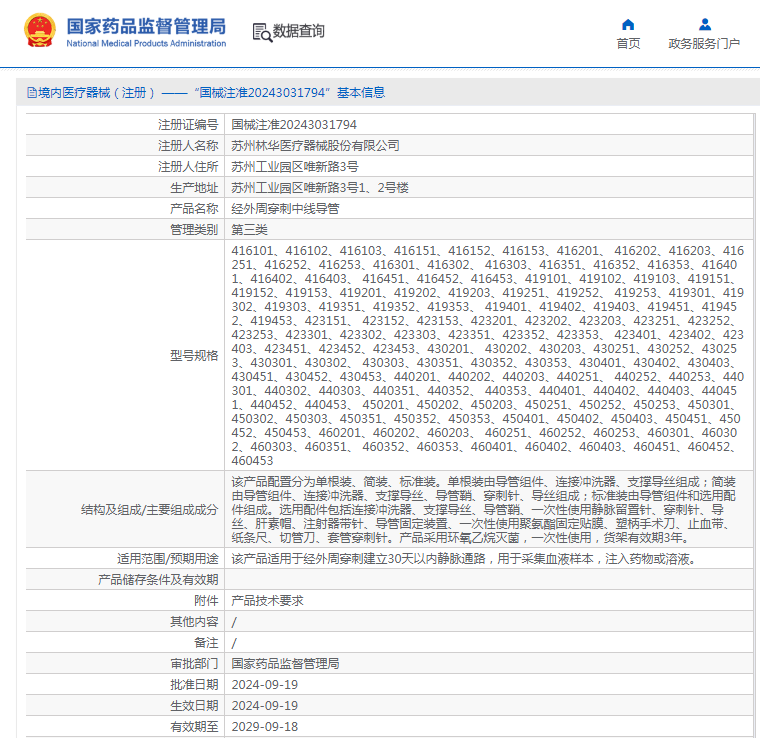Select production address 唯新路3号1、2号楼
This screenshot has height=738, width=760.
[320, 188]
